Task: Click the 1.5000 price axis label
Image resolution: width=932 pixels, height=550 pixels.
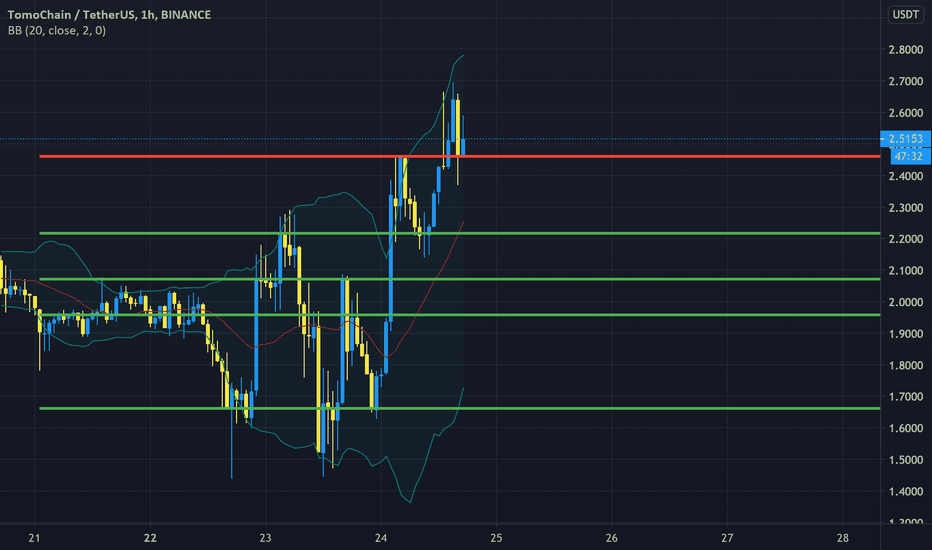Action: click(905, 460)
